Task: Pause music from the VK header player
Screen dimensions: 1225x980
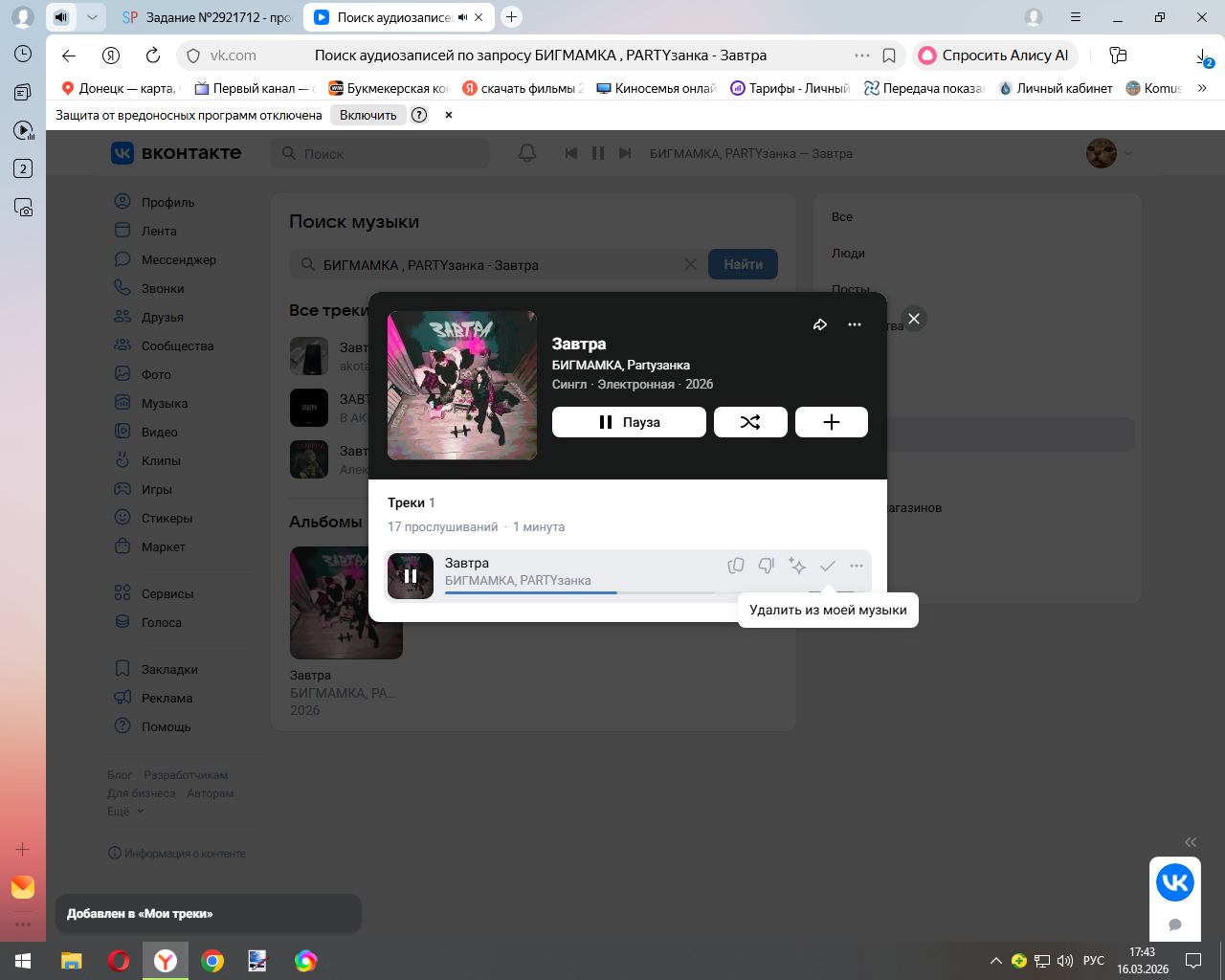Action: coord(598,153)
